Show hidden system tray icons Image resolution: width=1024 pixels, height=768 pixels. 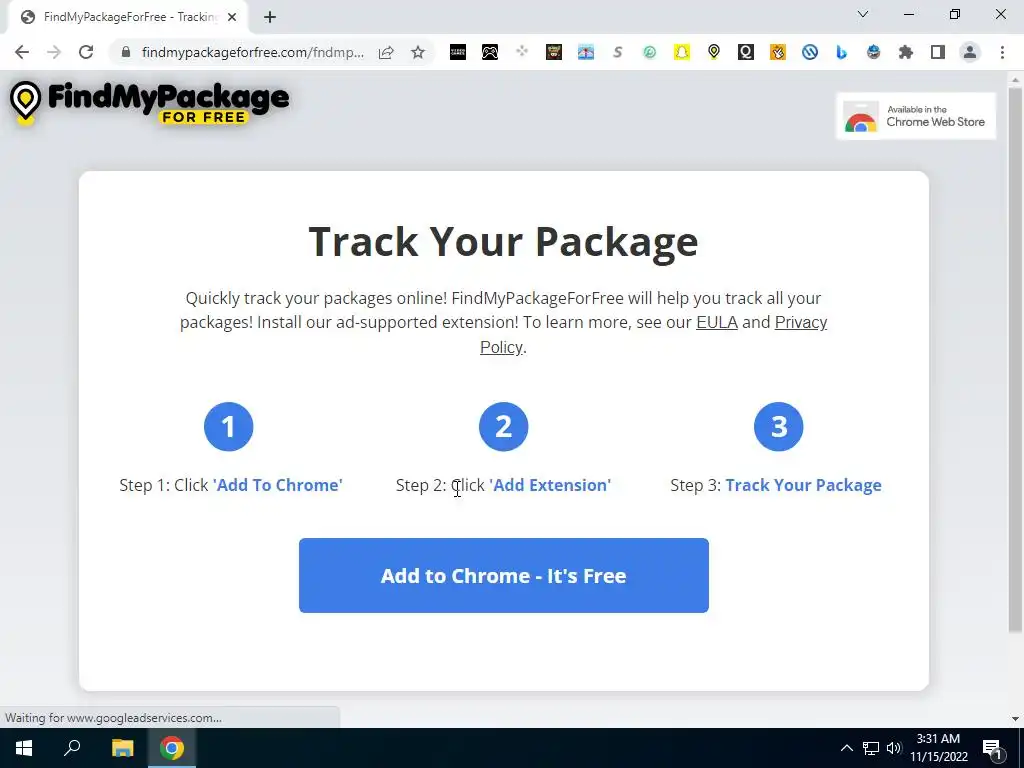(x=846, y=748)
